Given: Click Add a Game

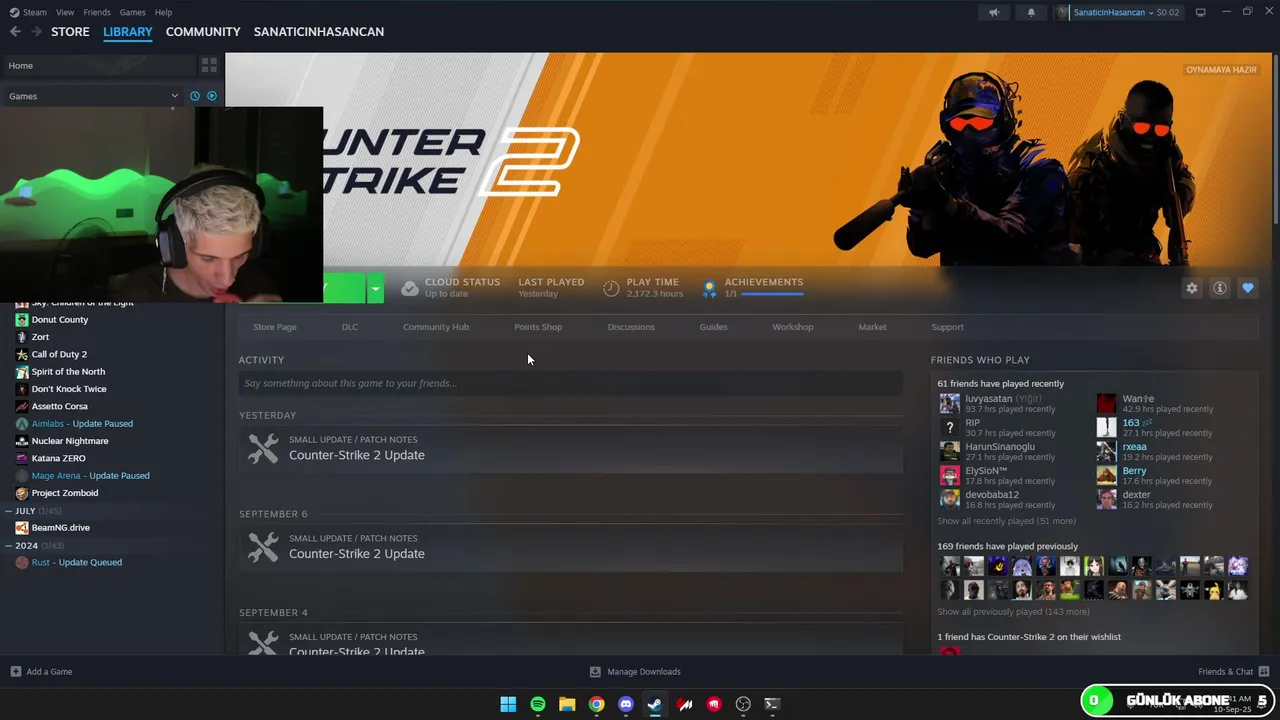Looking at the screenshot, I should [41, 672].
